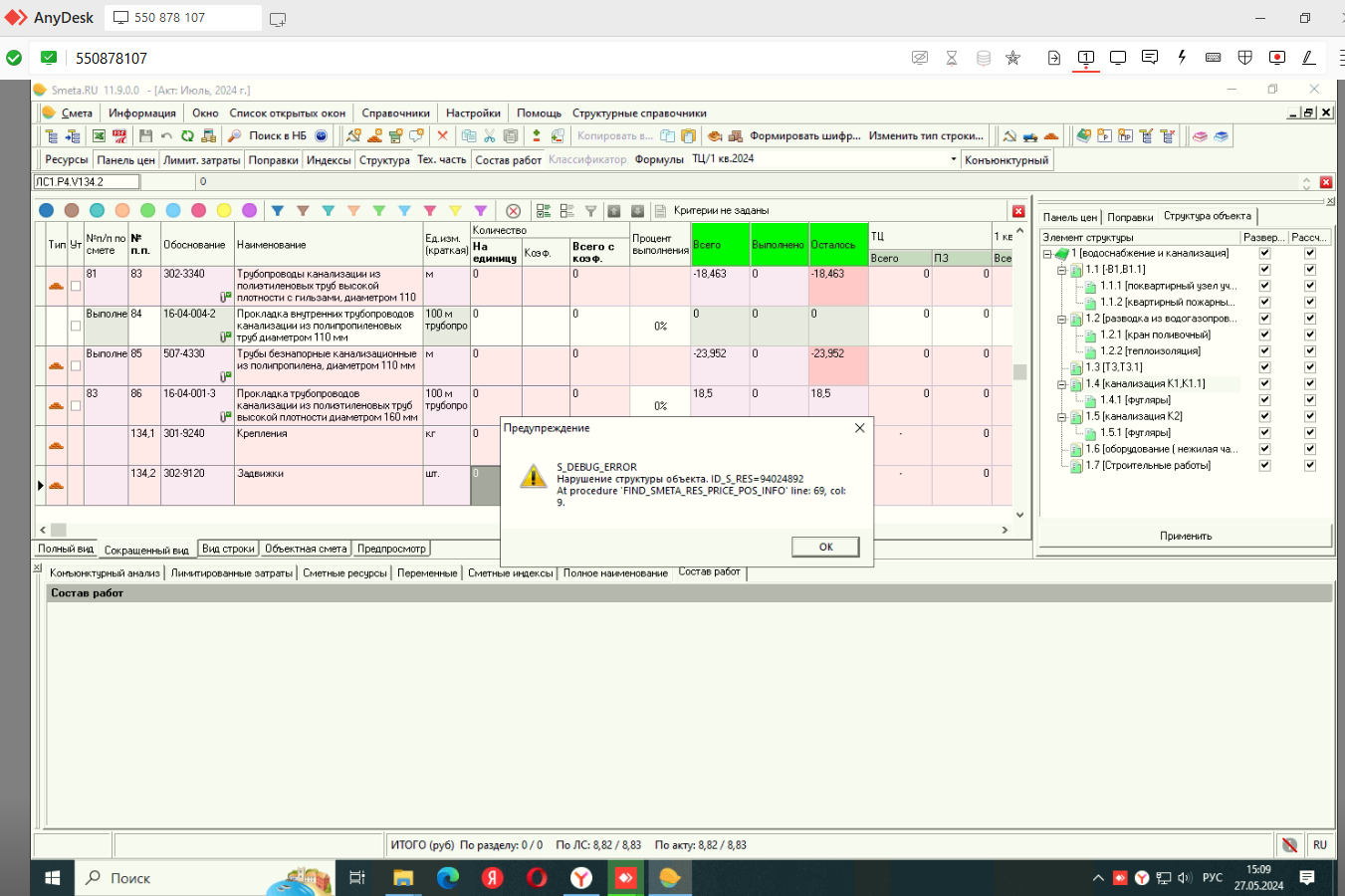Switch to Полный вид tab

click(66, 549)
